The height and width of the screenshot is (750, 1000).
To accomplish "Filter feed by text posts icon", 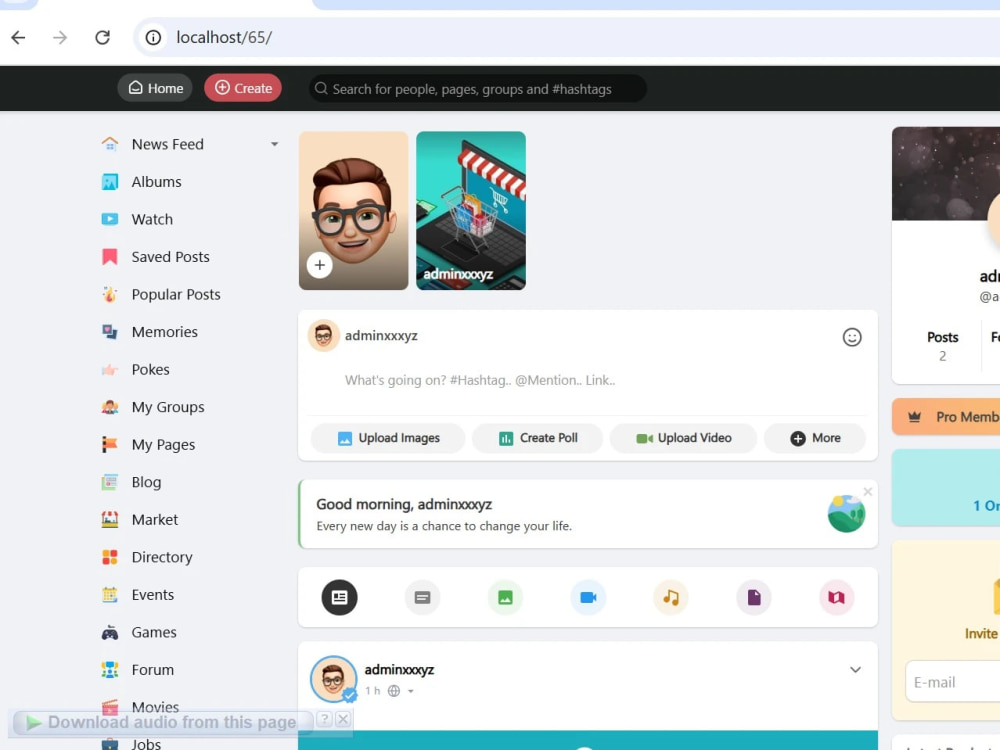I will pos(422,598).
